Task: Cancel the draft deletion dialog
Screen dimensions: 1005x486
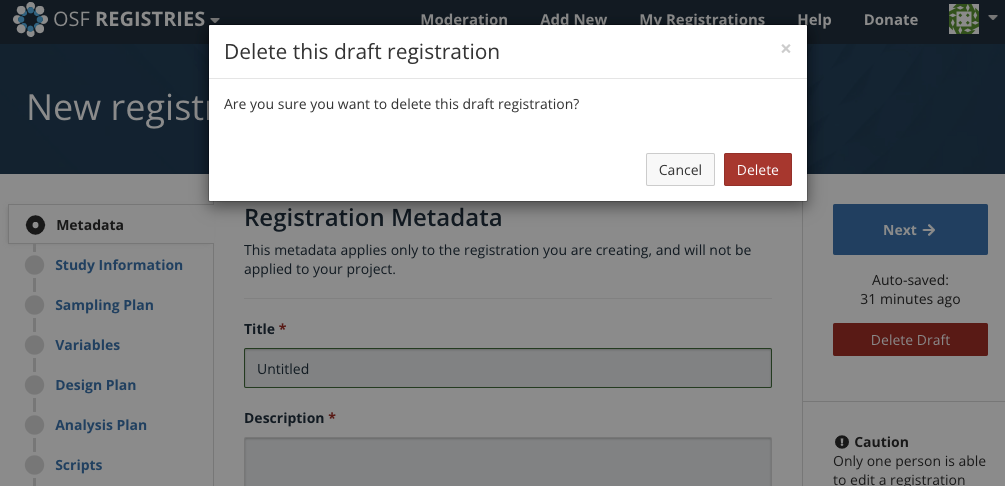Action: click(x=680, y=170)
